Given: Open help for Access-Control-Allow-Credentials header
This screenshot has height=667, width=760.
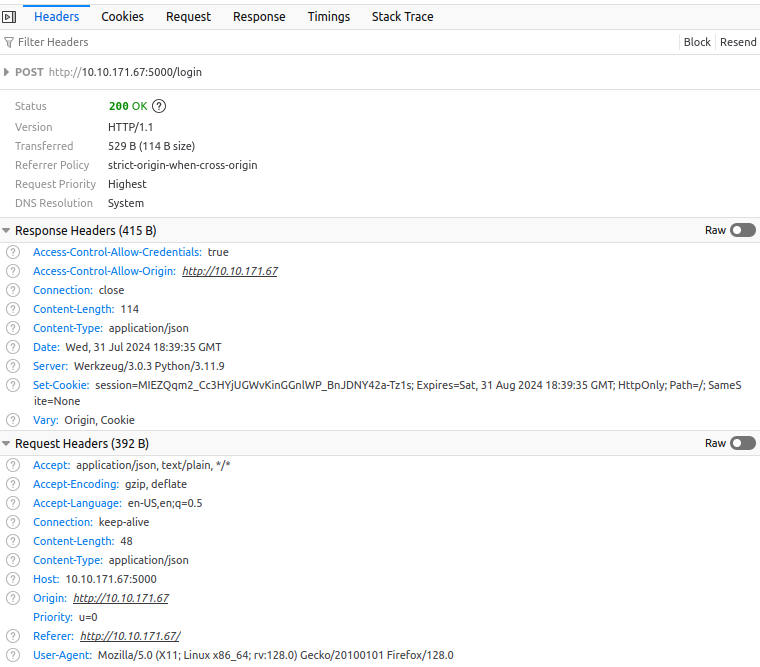Looking at the screenshot, I should (x=13, y=252).
